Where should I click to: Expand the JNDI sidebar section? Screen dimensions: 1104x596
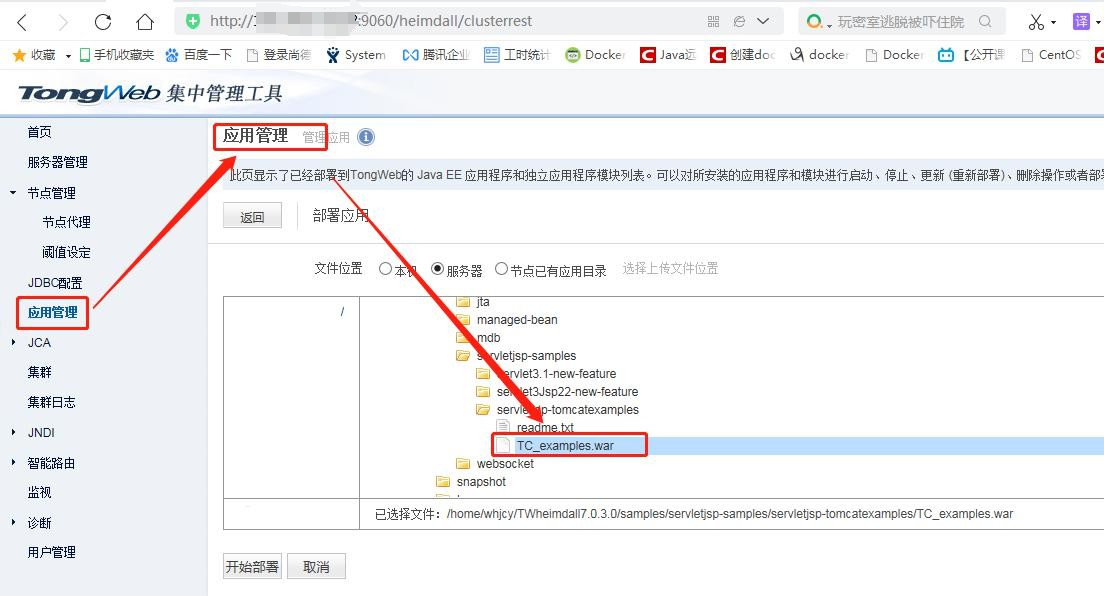pyautogui.click(x=13, y=433)
